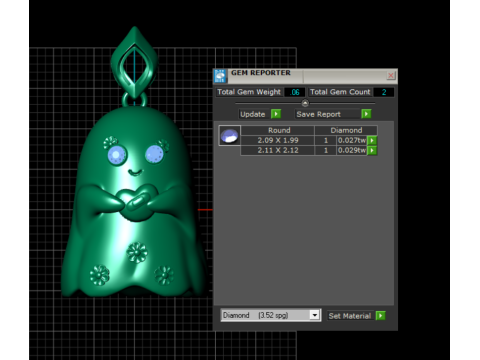Click the heart held by the ghost
This screenshot has width=480, height=360.
[137, 202]
